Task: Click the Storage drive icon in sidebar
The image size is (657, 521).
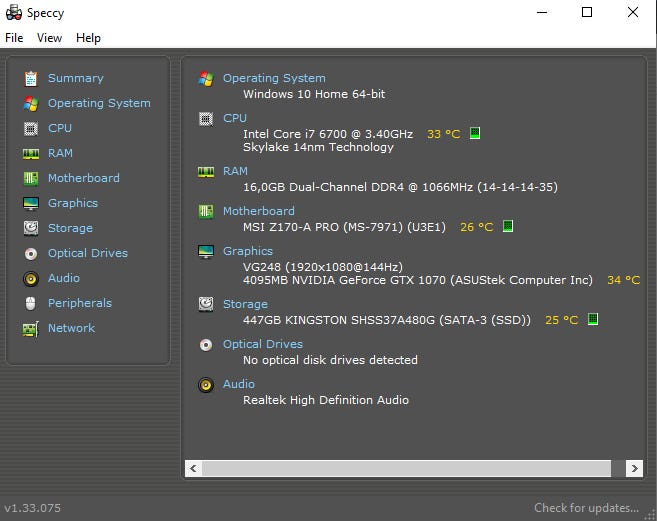Action: click(x=30, y=228)
